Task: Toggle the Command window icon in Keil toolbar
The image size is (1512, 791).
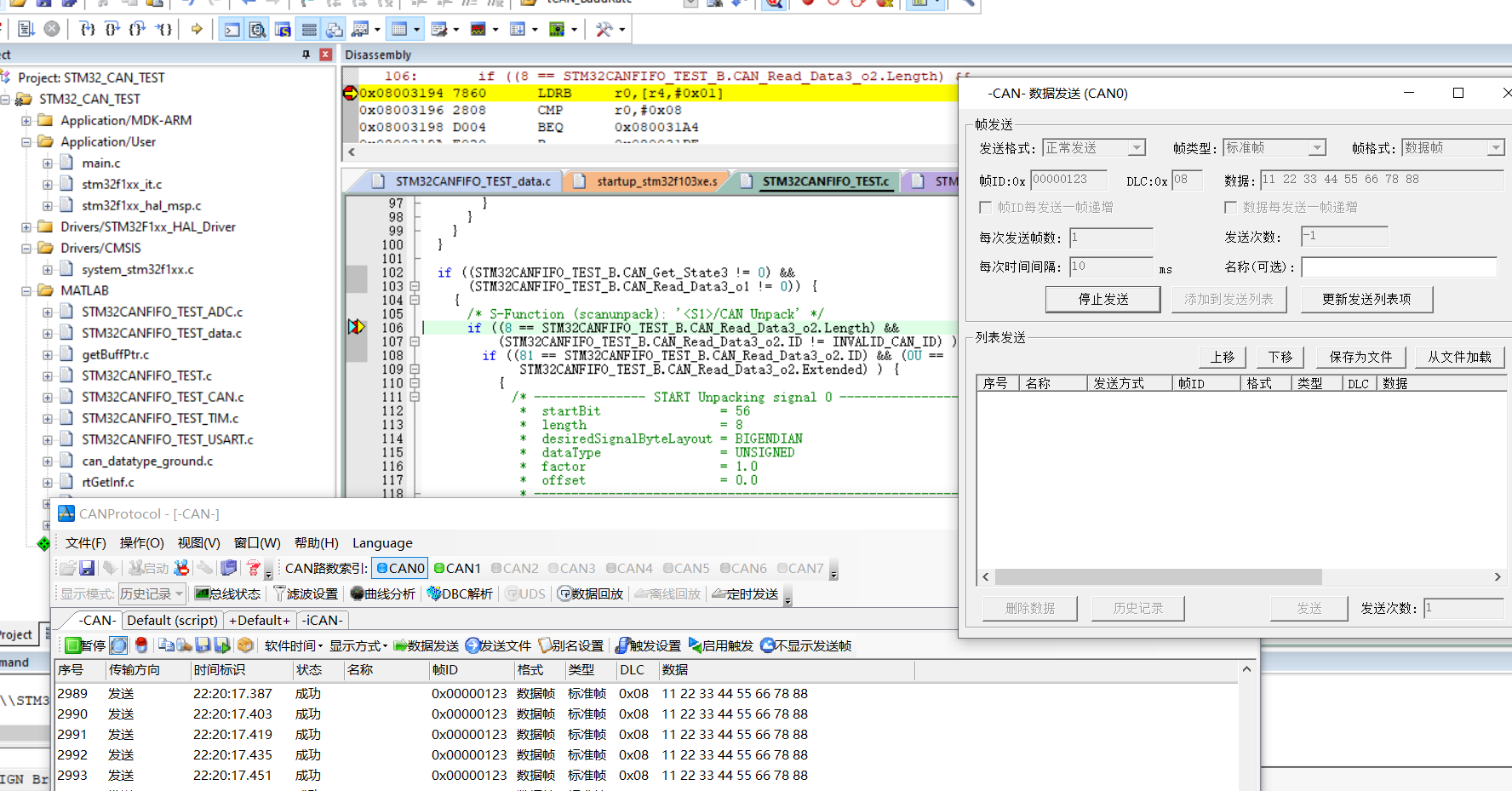Action: click(x=232, y=29)
